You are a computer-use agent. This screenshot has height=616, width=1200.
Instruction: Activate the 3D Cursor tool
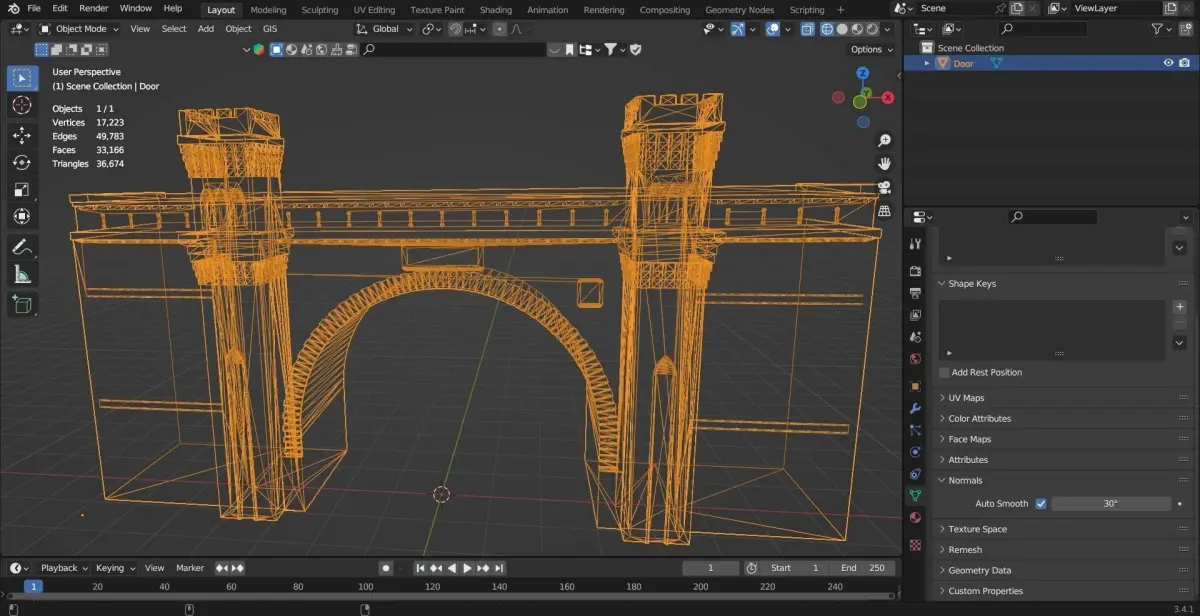21,106
